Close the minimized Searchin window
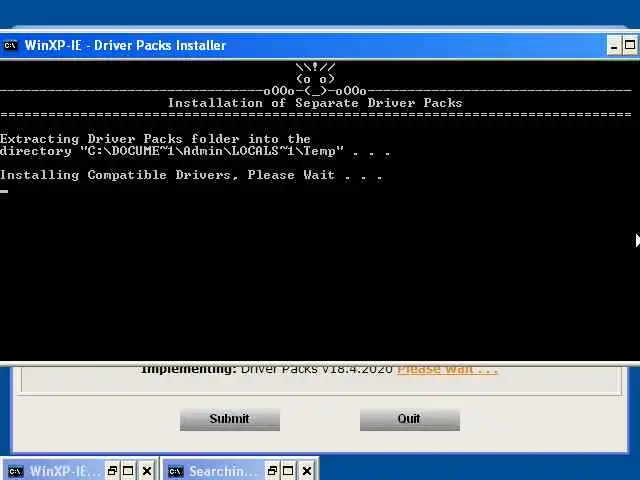This screenshot has height=480, width=640. tap(307, 471)
